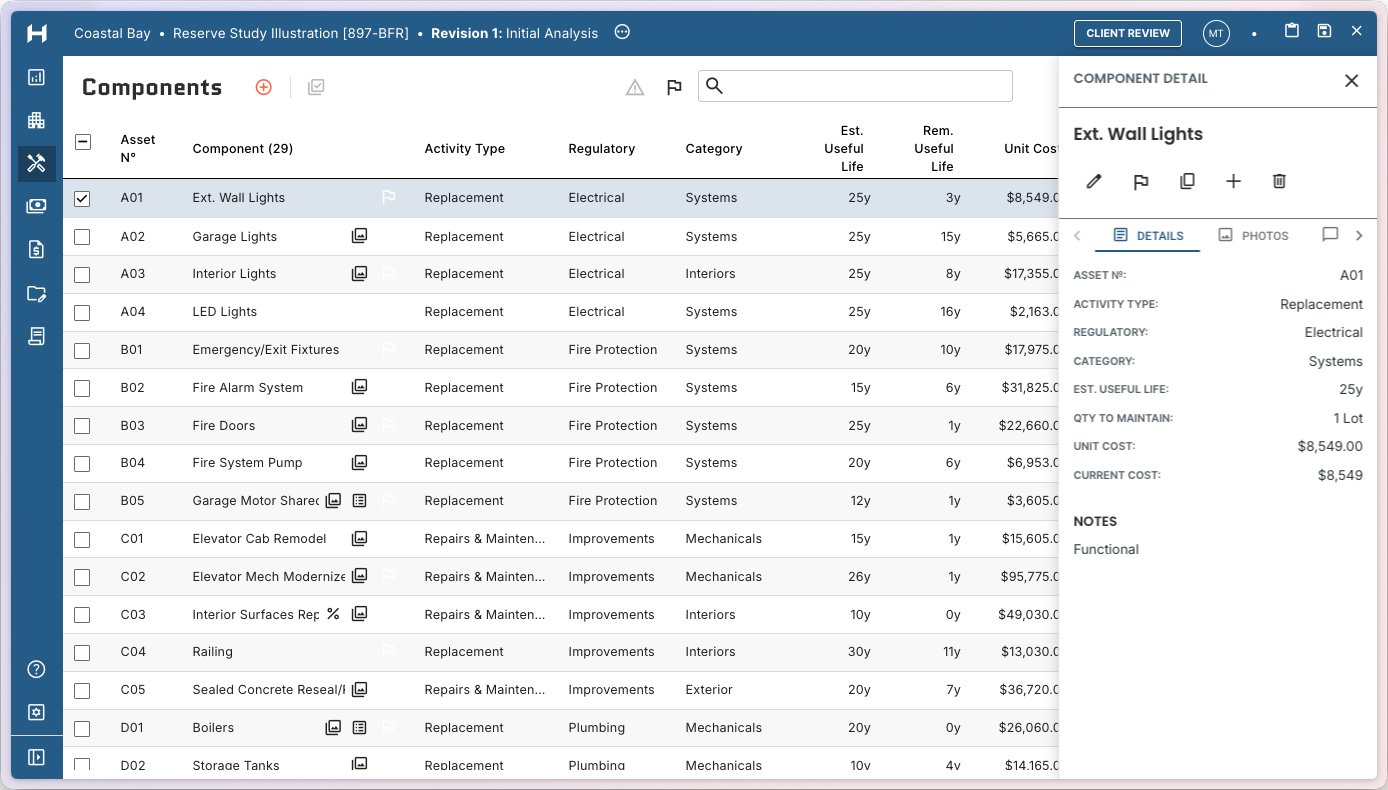
Task: Toggle the select-all checkbox in the table header
Action: coord(83,141)
